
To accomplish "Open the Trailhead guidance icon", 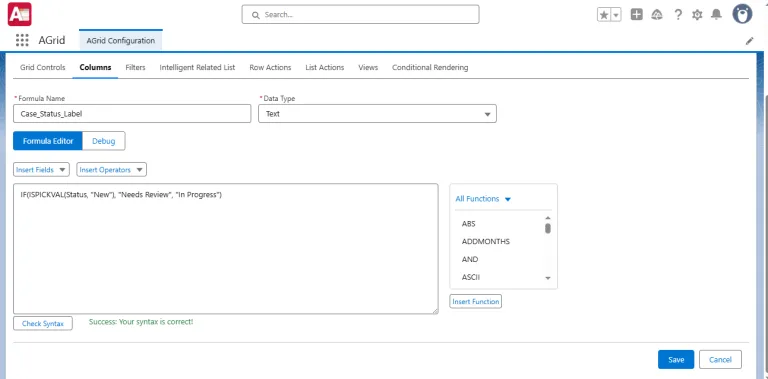I will coord(657,15).
